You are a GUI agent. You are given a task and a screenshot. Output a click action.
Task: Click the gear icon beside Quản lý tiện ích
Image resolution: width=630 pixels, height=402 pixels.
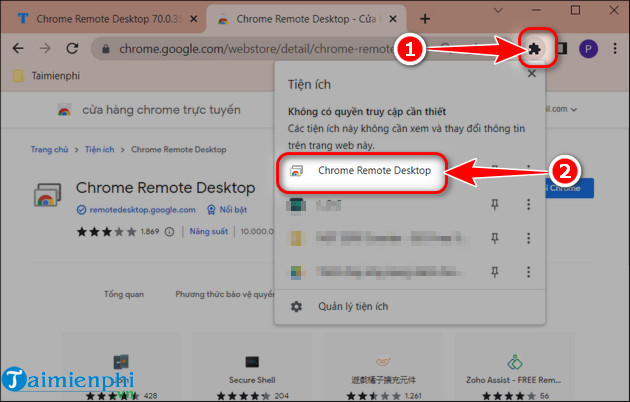[296, 307]
